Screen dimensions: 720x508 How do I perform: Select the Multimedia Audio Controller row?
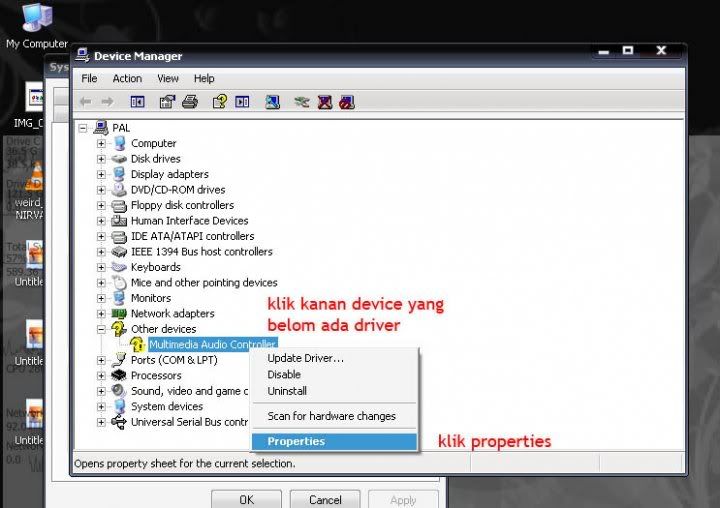[213, 344]
